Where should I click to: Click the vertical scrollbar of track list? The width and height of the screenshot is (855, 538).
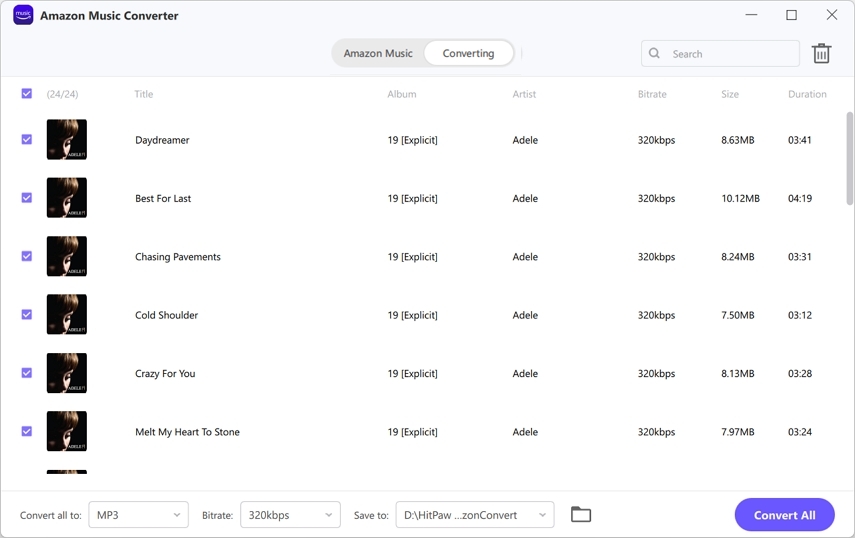pyautogui.click(x=849, y=158)
